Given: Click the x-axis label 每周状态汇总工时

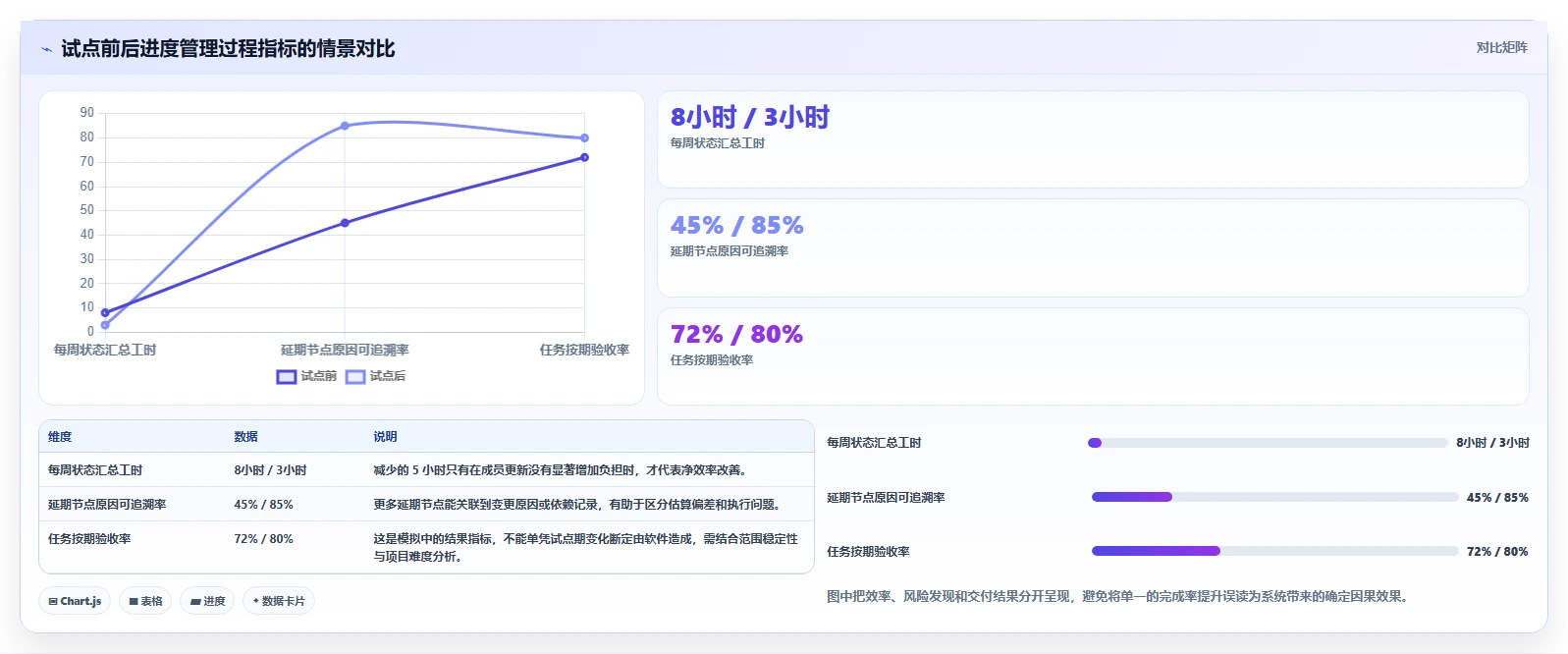Looking at the screenshot, I should (105, 351).
